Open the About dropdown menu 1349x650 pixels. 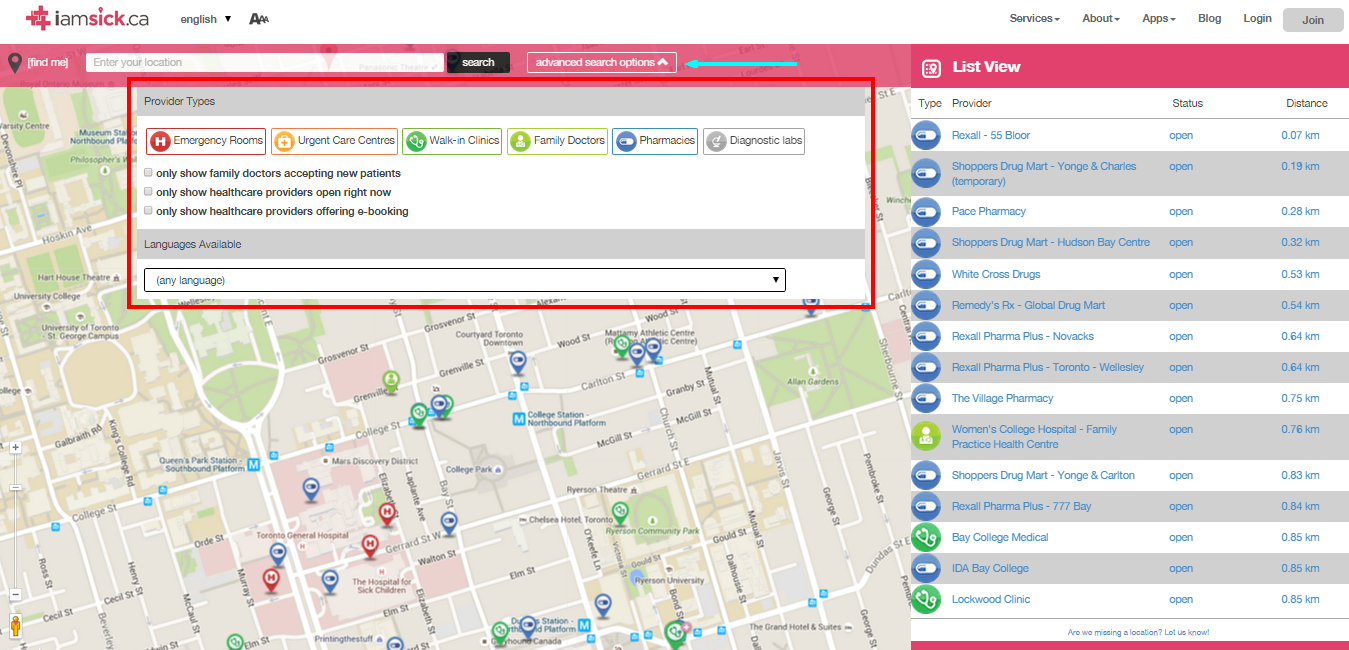[x=1101, y=19]
